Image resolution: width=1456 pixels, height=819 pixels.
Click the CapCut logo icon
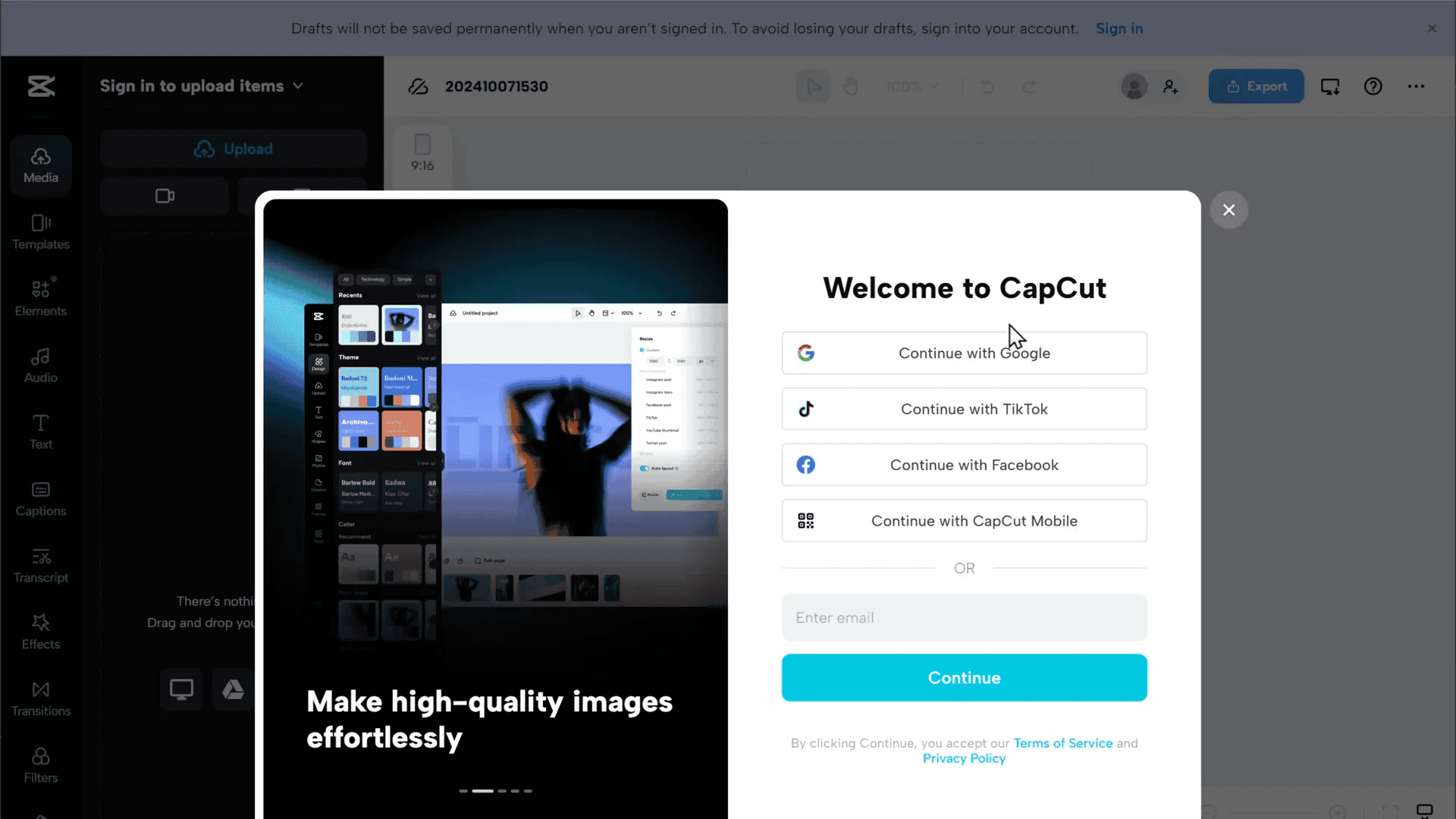pos(41,86)
